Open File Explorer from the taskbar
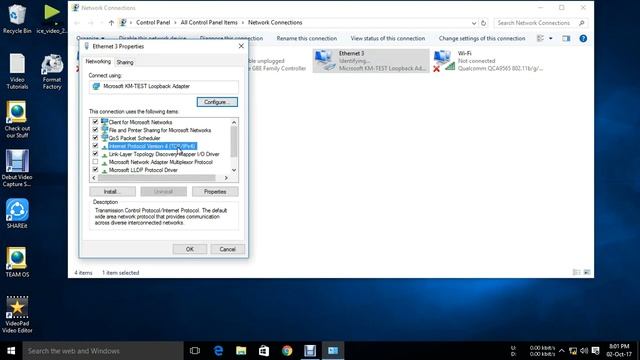Viewport: 640px width, 360px height. pos(241,351)
